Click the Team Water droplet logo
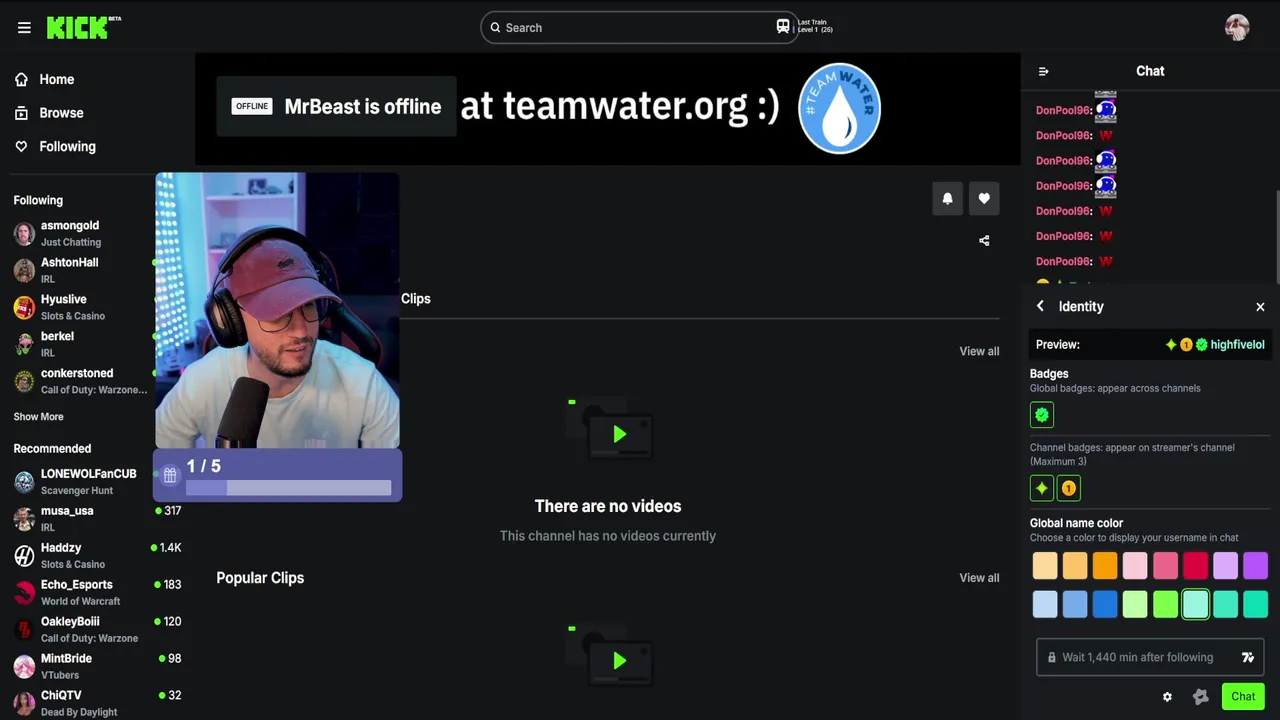 click(839, 108)
